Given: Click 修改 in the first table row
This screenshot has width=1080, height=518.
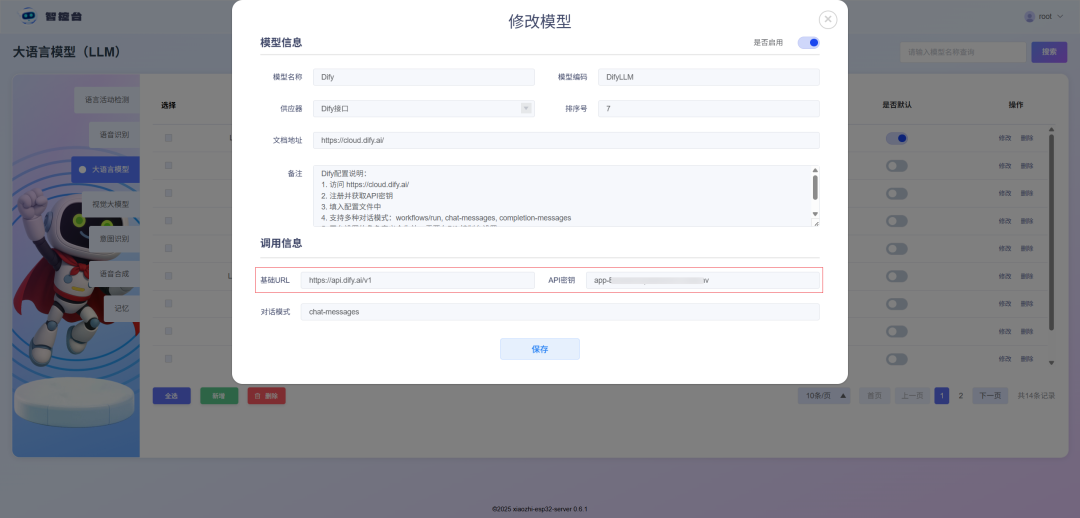Looking at the screenshot, I should [x=1006, y=138].
